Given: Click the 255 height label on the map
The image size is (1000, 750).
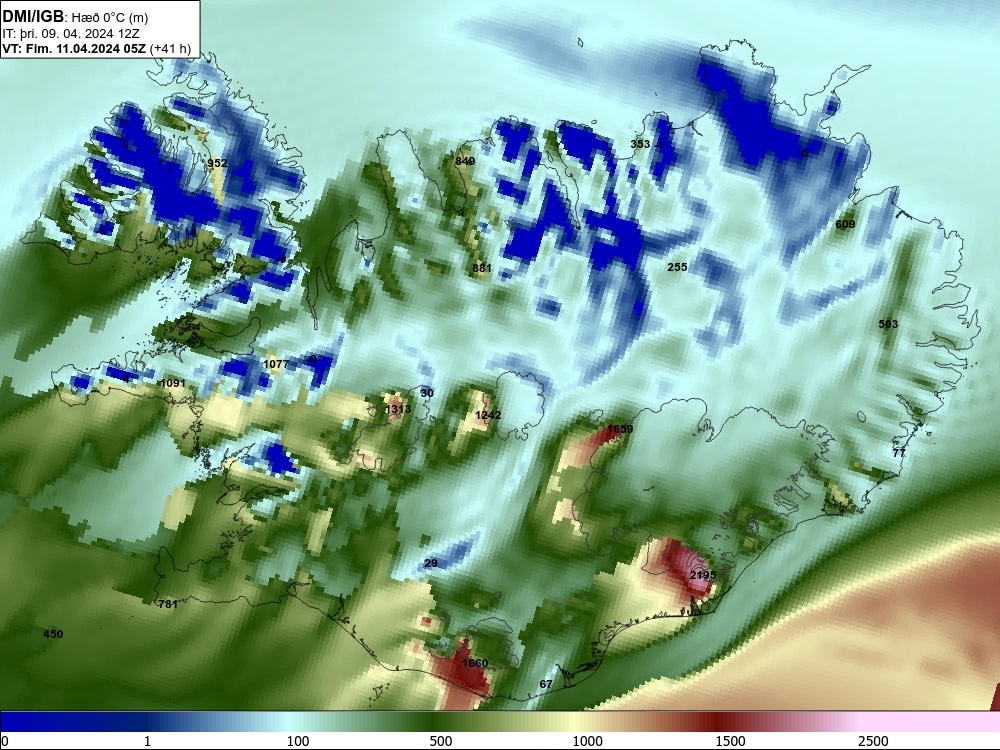Looking at the screenshot, I should pyautogui.click(x=677, y=267).
